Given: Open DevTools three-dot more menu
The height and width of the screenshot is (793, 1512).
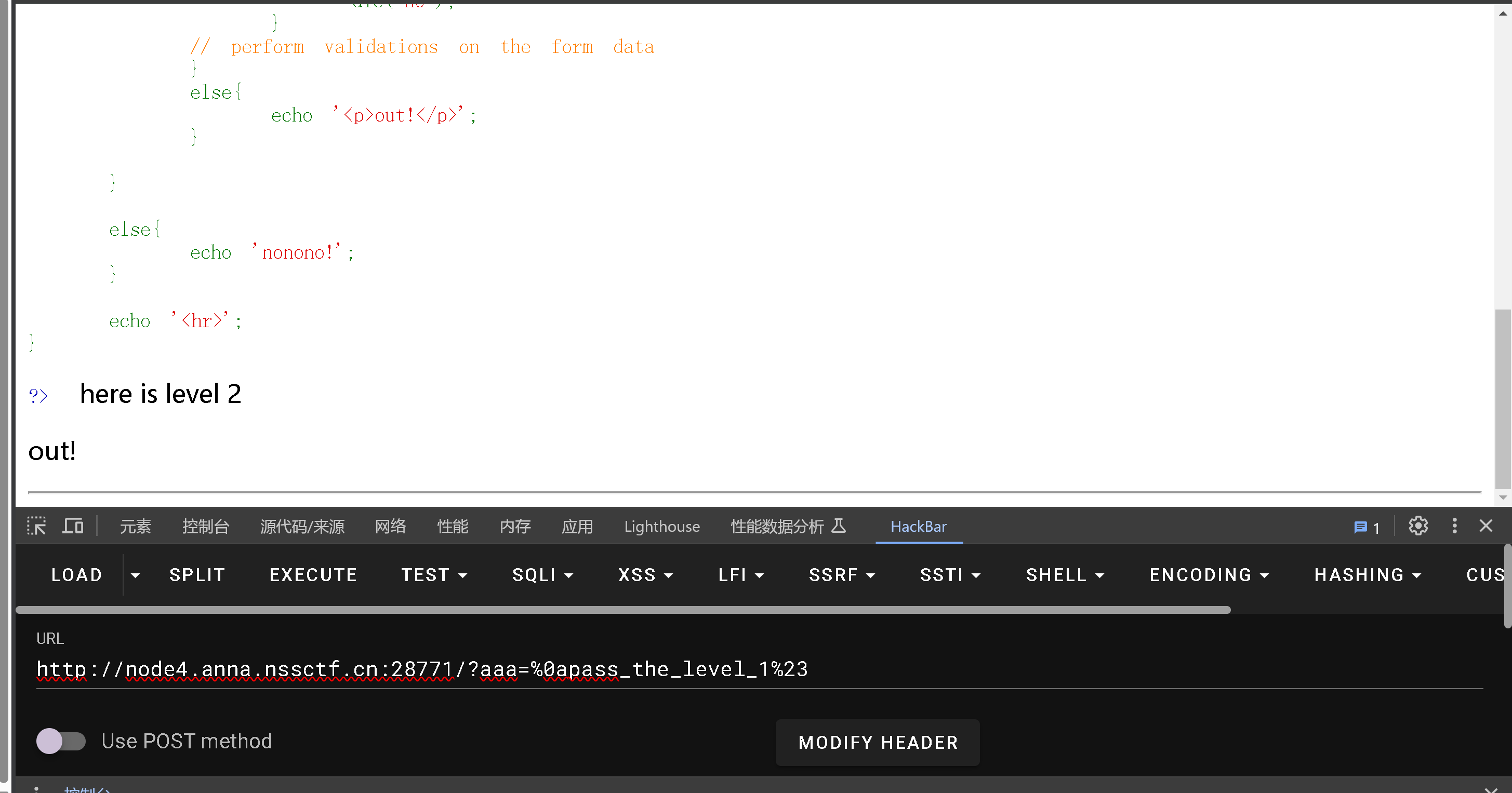Looking at the screenshot, I should click(x=1454, y=526).
